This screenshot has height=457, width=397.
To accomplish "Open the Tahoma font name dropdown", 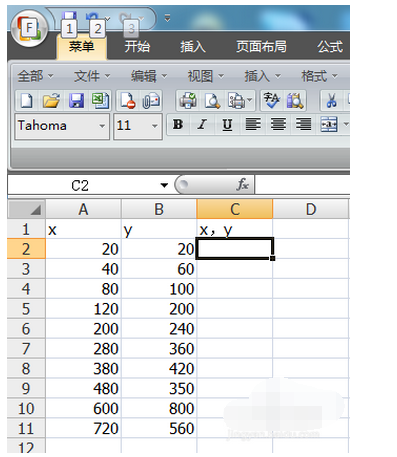I will [x=102, y=126].
